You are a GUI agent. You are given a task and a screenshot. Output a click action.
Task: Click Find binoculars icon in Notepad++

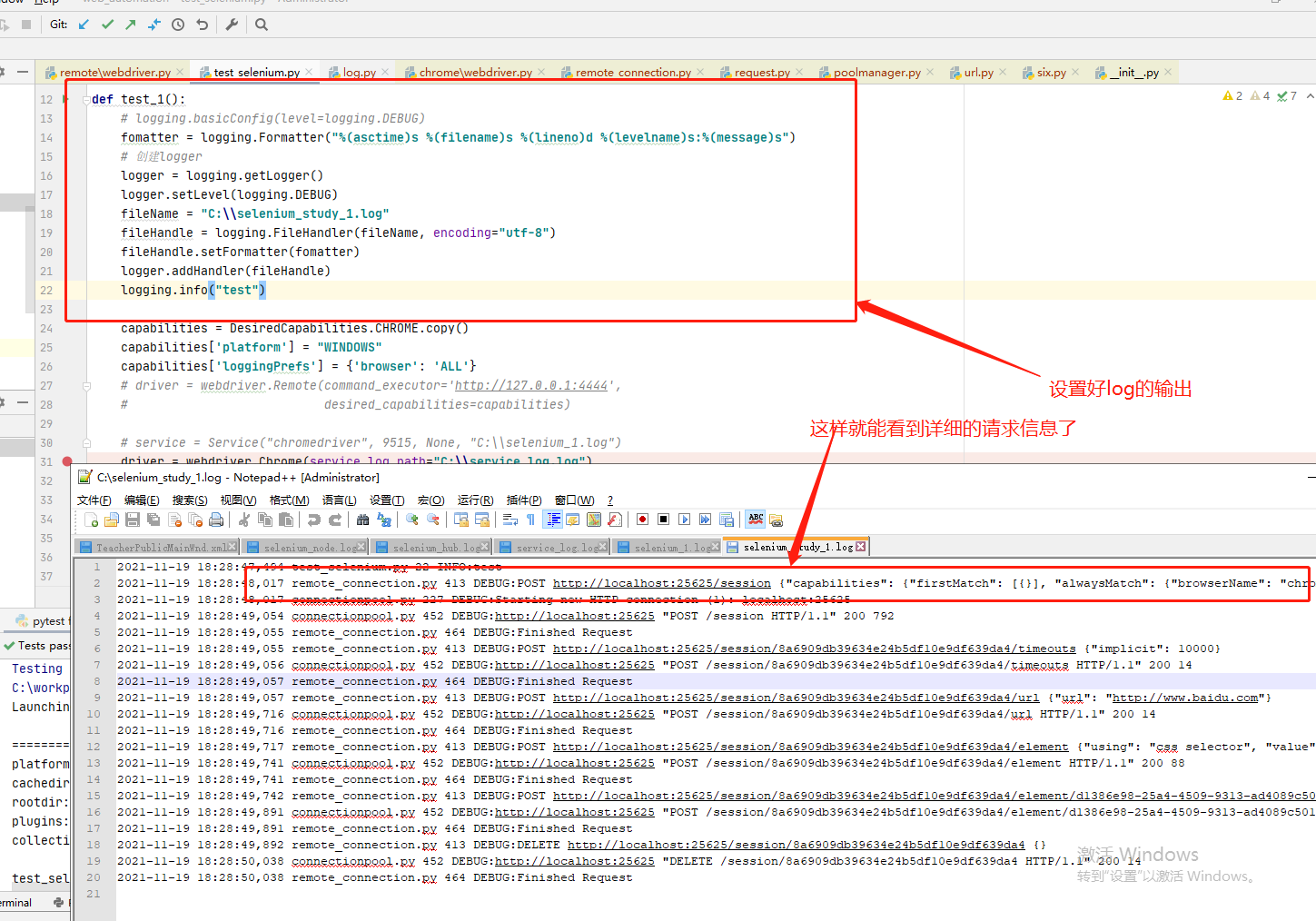(363, 520)
